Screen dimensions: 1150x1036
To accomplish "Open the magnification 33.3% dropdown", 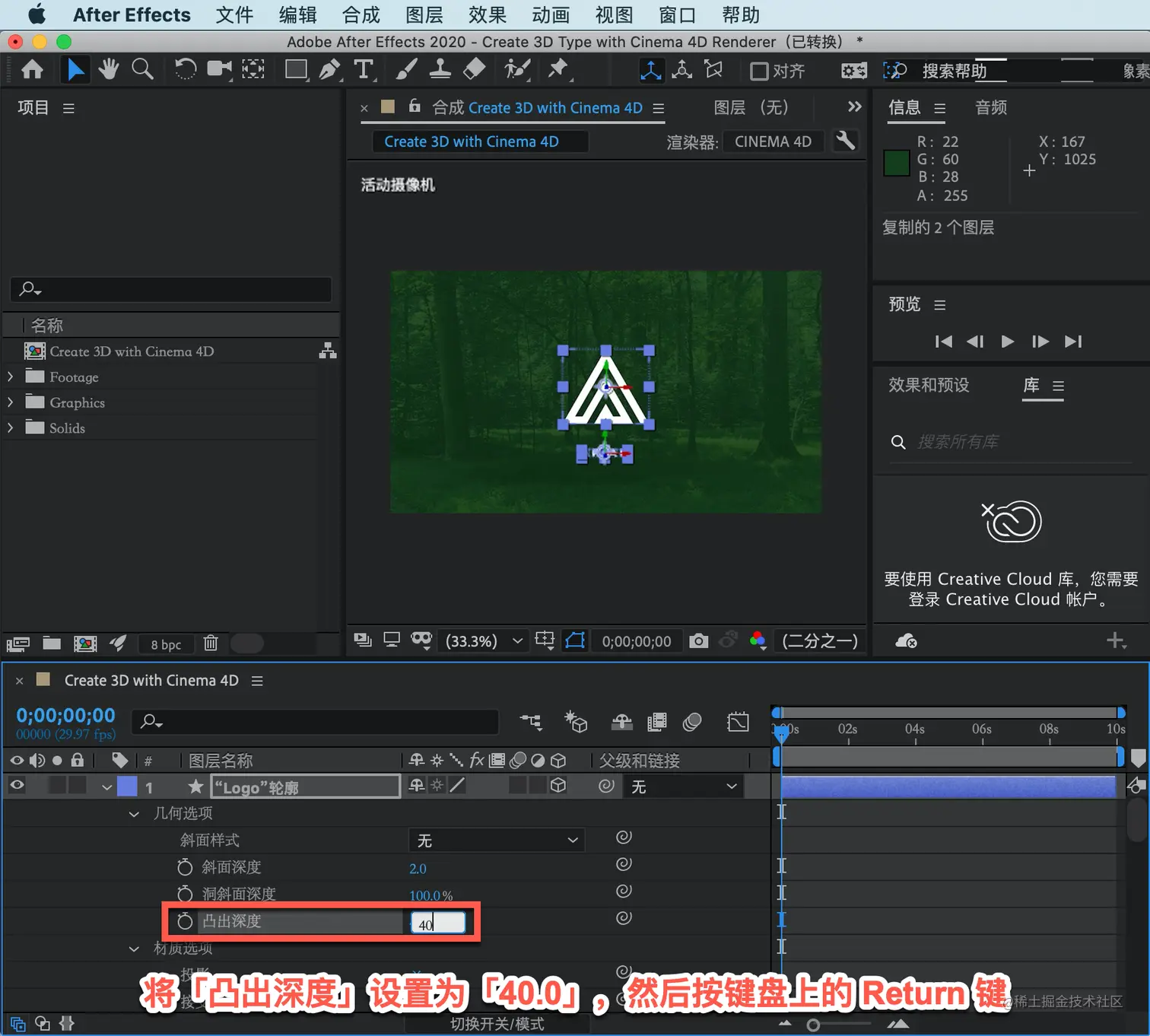I will (485, 641).
